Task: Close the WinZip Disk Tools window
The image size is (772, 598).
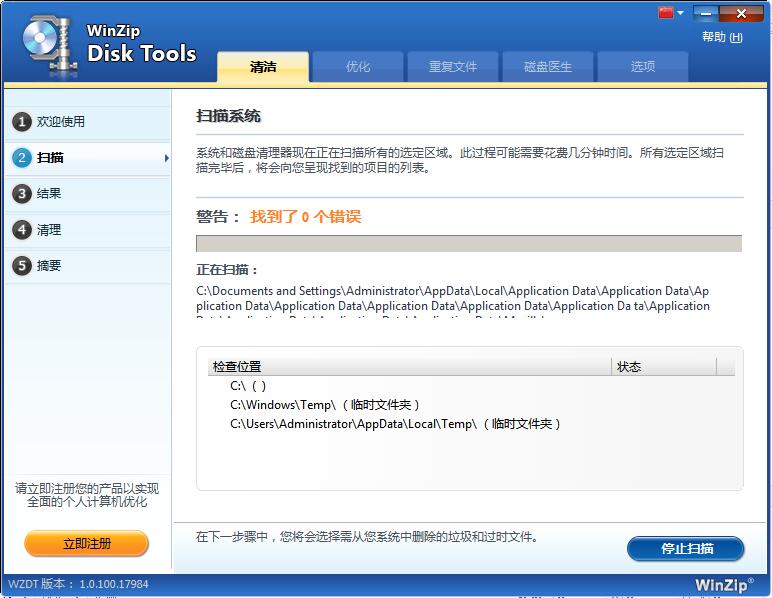Action: (740, 13)
